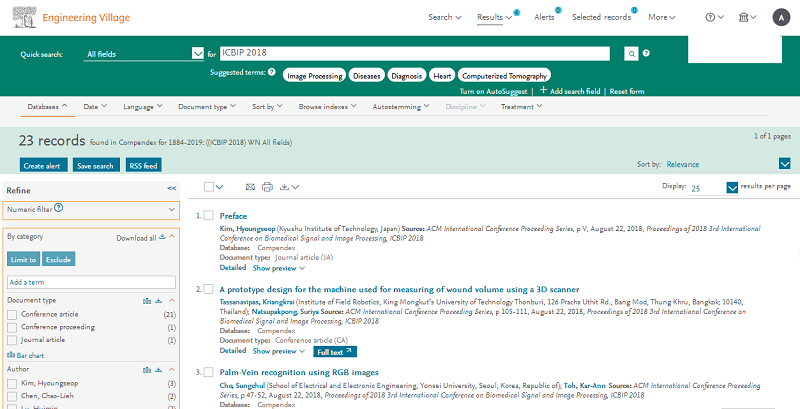The image size is (800, 409).
Task: Open institution building icon menu
Action: pos(743,17)
